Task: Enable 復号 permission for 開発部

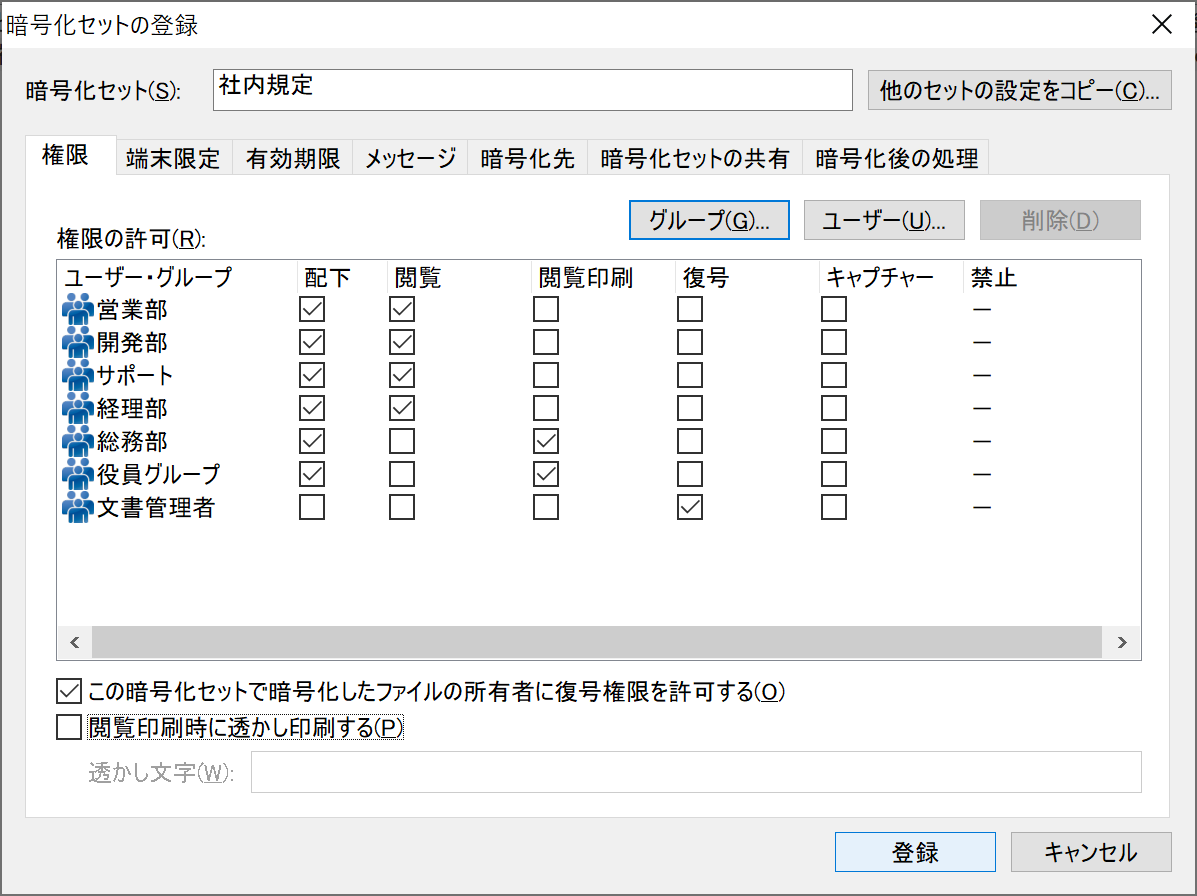Action: click(689, 343)
